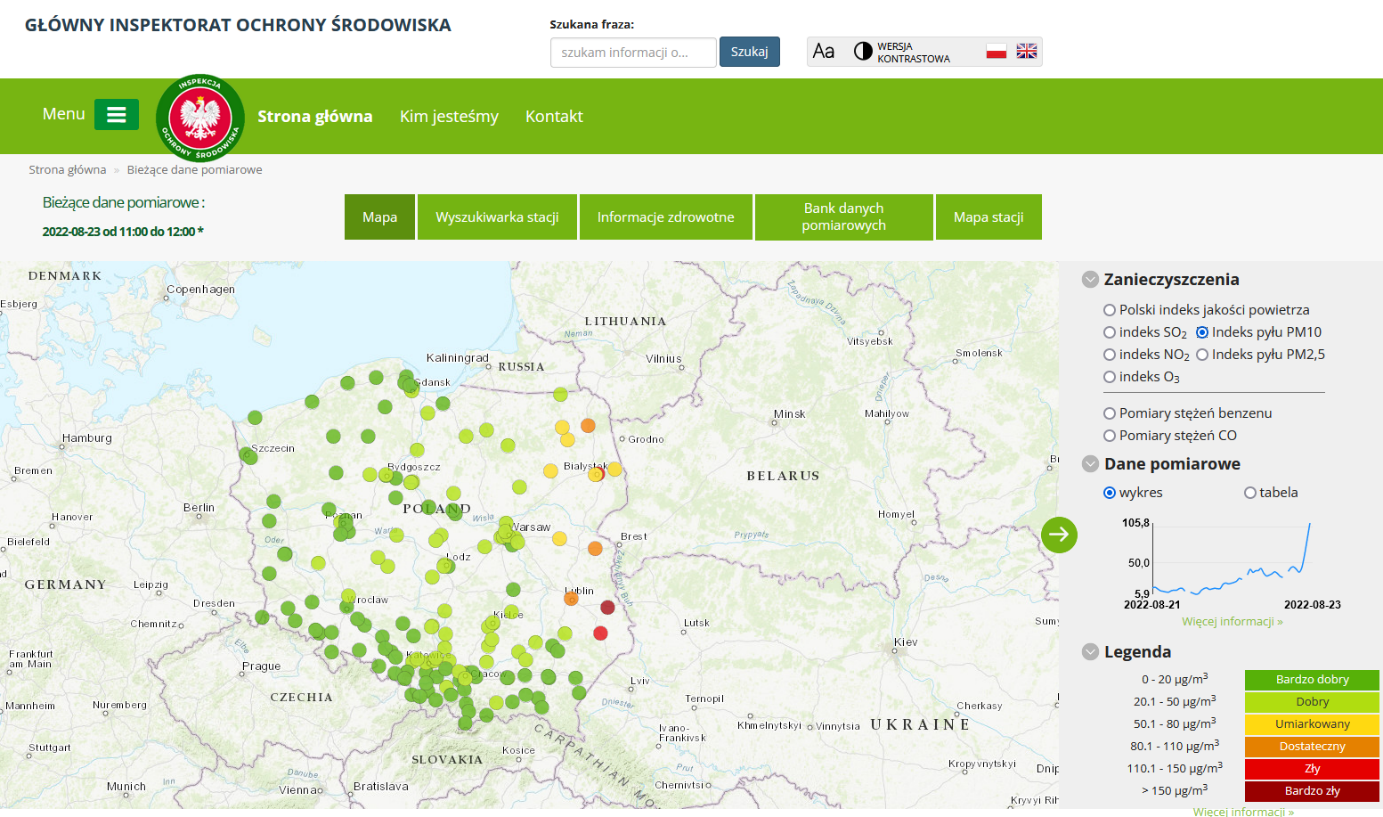Viewport: 1383px width, 817px height.
Task: Focus the search phrase input field
Action: pos(633,52)
